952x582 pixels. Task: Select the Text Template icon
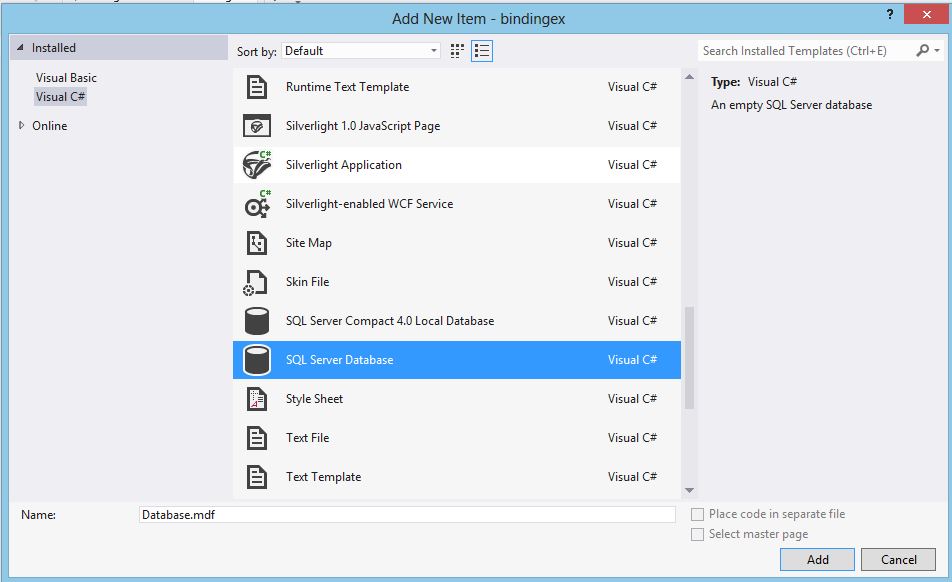tap(257, 476)
